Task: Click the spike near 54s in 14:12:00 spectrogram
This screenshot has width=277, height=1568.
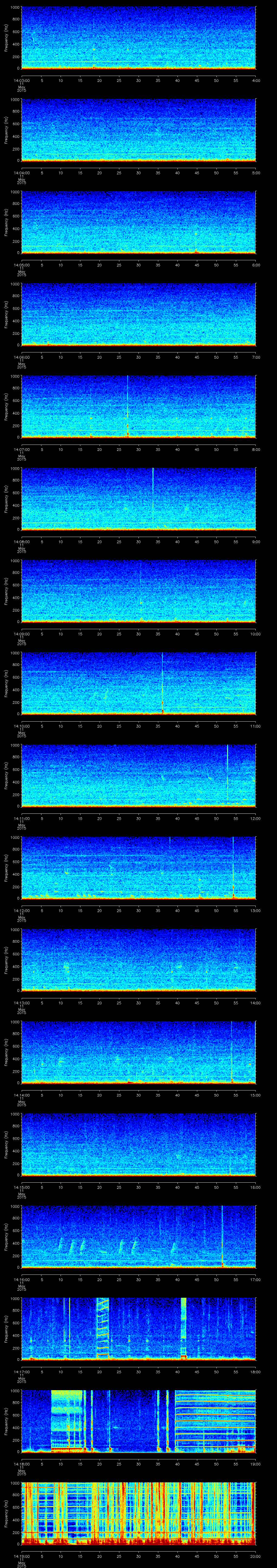Action: [233, 868]
